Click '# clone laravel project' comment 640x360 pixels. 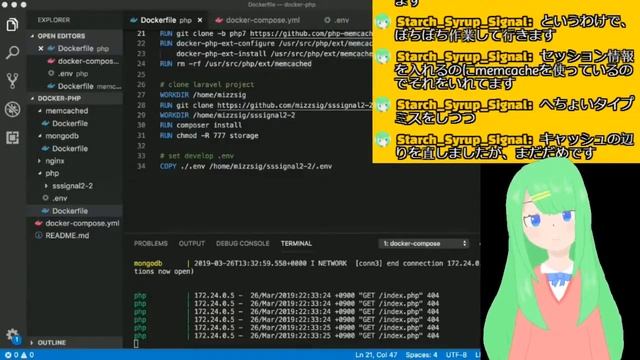click(207, 84)
